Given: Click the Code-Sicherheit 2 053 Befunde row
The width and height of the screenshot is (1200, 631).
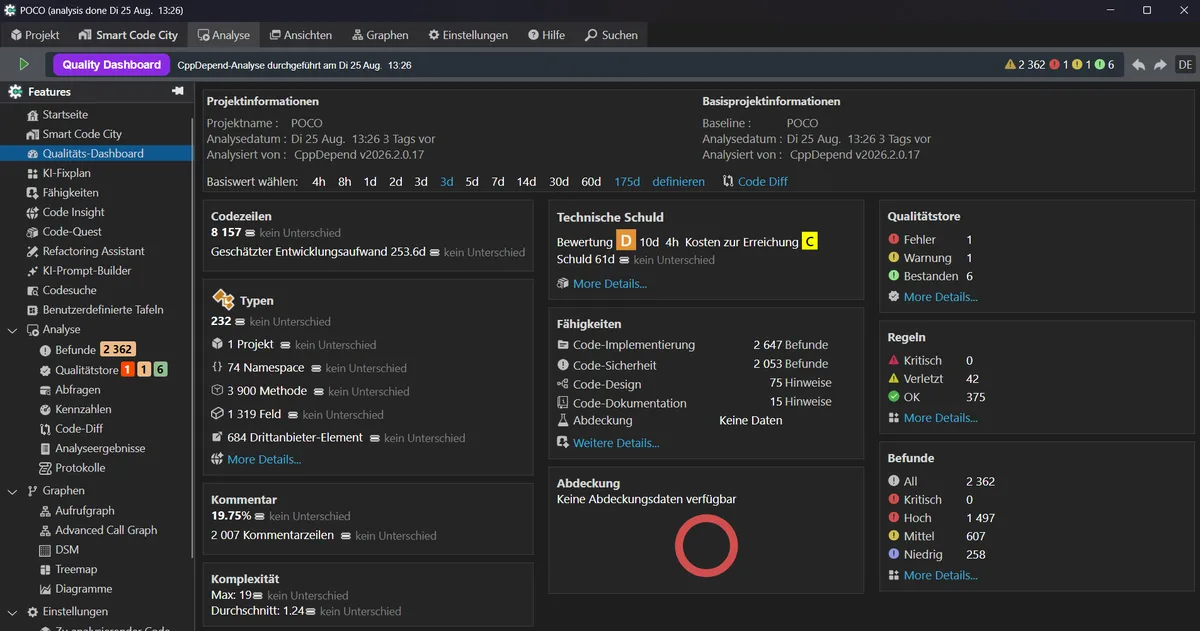Looking at the screenshot, I should click(x=693, y=364).
